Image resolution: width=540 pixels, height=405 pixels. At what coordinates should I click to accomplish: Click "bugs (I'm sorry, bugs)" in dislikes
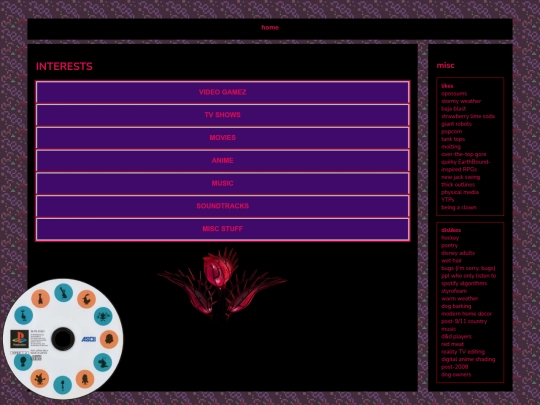tap(468, 268)
